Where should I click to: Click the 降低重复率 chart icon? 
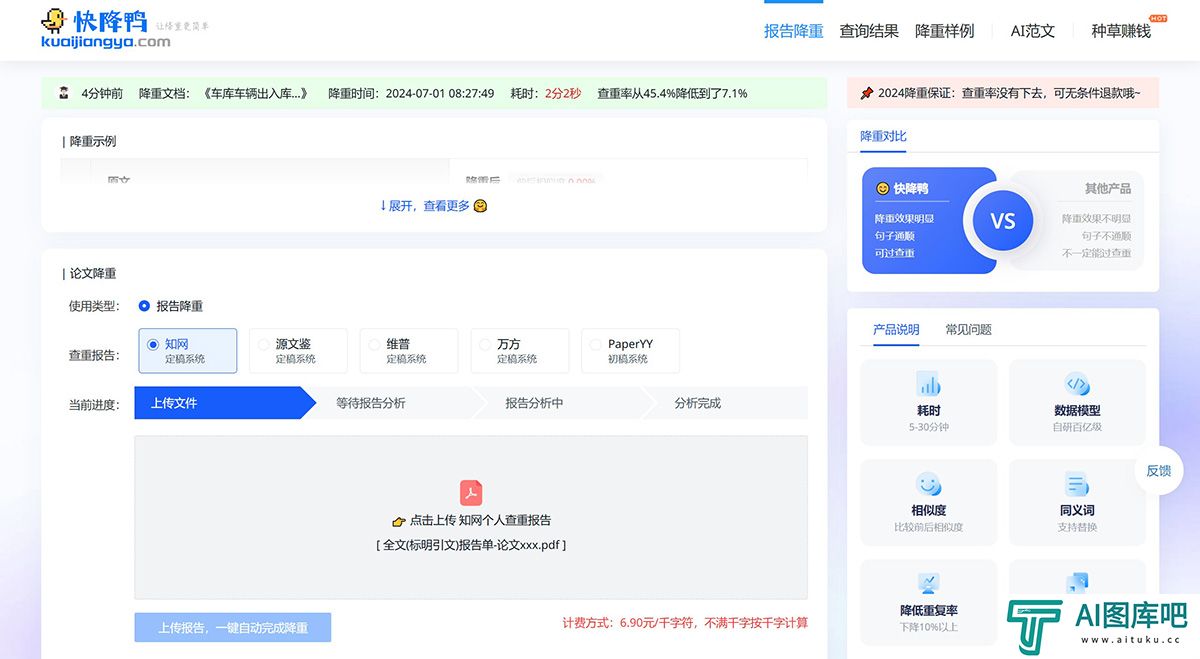click(x=929, y=584)
